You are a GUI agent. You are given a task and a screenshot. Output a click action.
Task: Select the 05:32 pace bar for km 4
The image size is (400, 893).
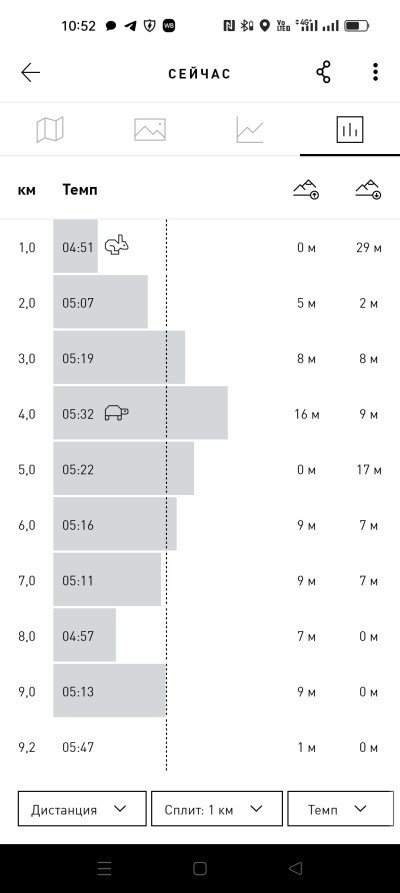coord(141,413)
